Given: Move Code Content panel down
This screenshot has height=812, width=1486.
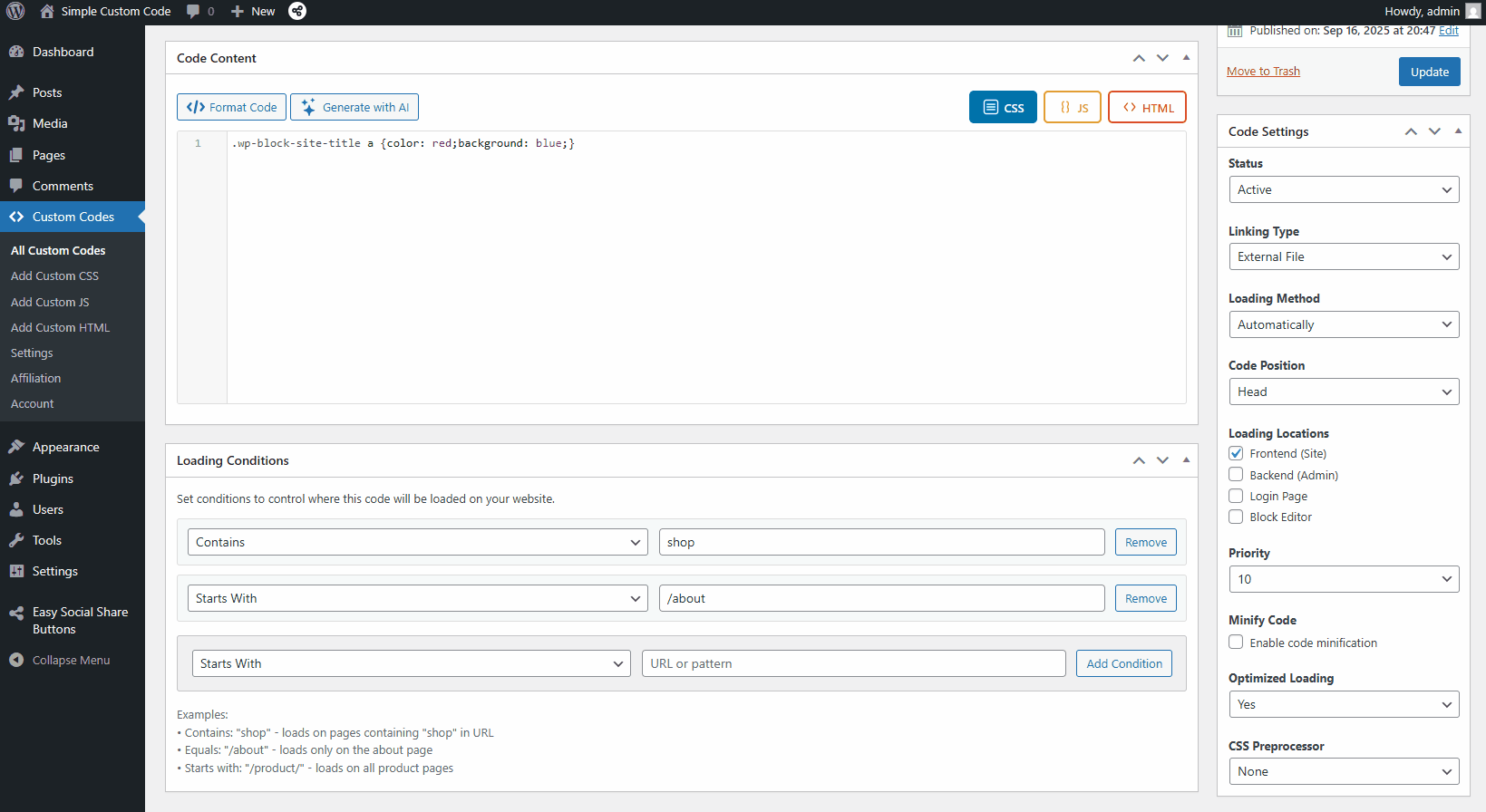Looking at the screenshot, I should [x=1162, y=58].
